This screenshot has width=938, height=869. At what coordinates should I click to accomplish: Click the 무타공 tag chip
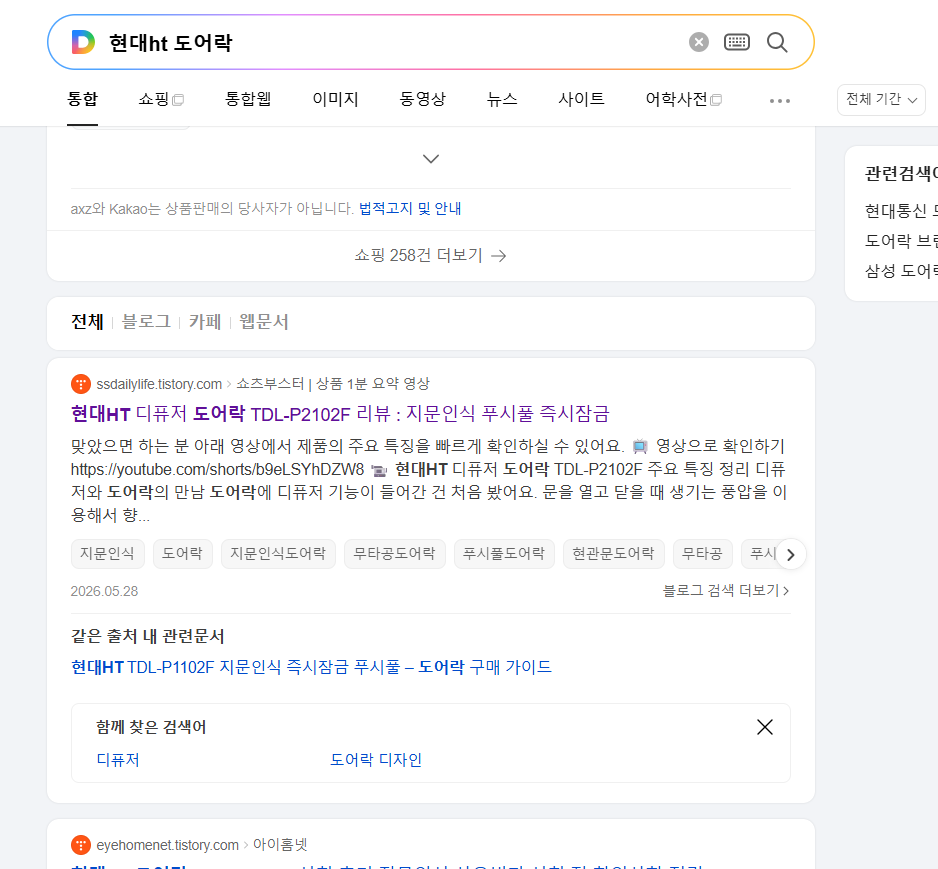702,554
